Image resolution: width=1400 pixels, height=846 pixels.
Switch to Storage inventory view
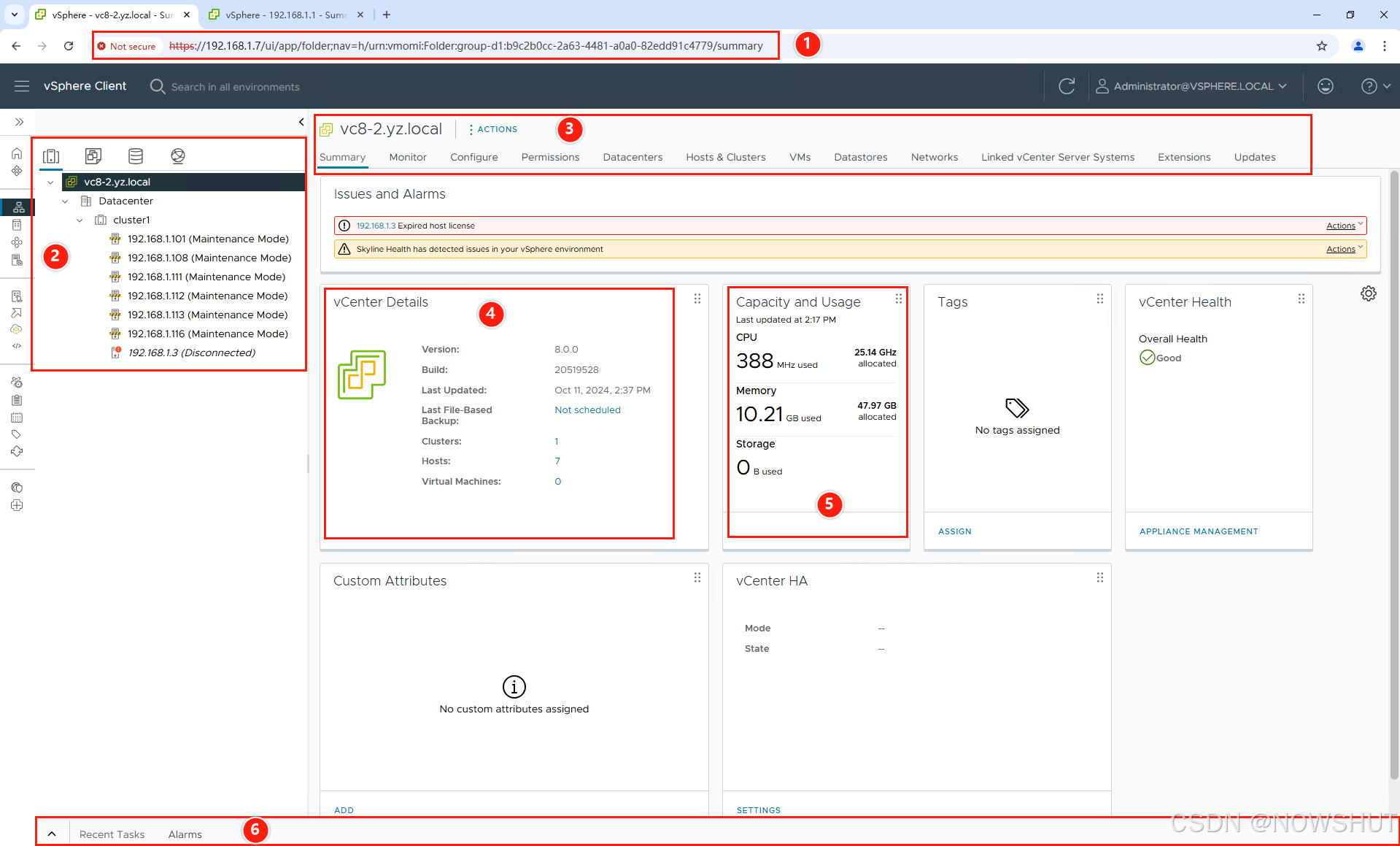click(136, 156)
